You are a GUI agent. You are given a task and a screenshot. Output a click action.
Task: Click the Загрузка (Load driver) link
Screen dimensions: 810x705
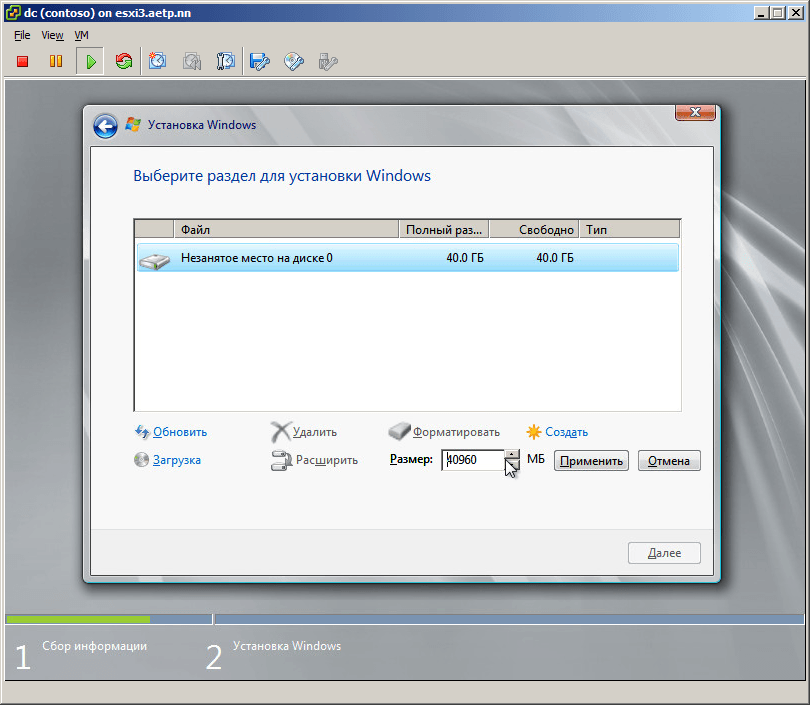pyautogui.click(x=167, y=460)
